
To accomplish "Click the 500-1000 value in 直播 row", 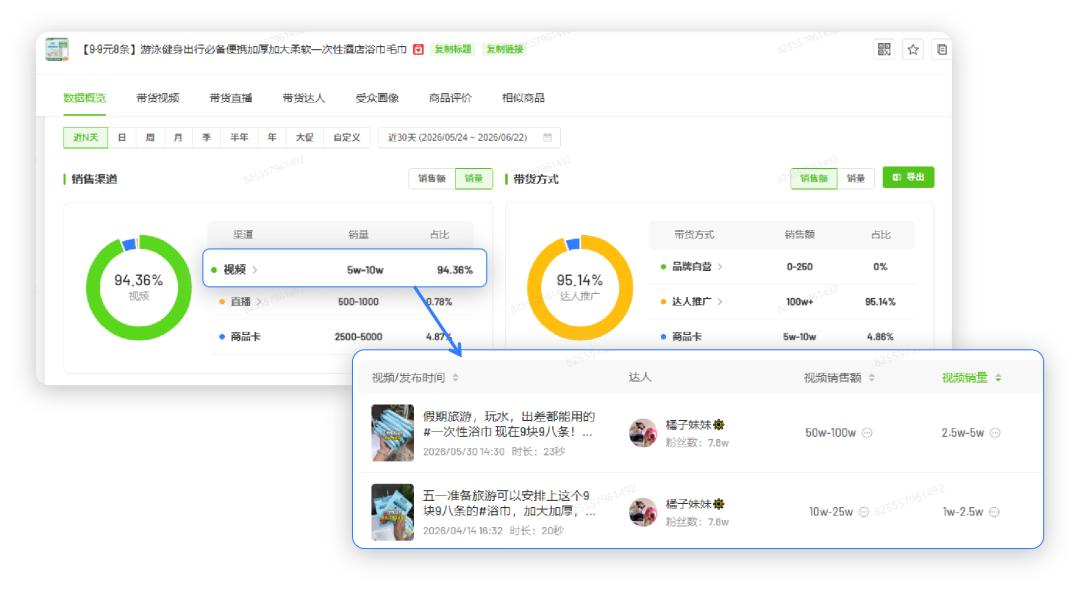I will 358,302.
